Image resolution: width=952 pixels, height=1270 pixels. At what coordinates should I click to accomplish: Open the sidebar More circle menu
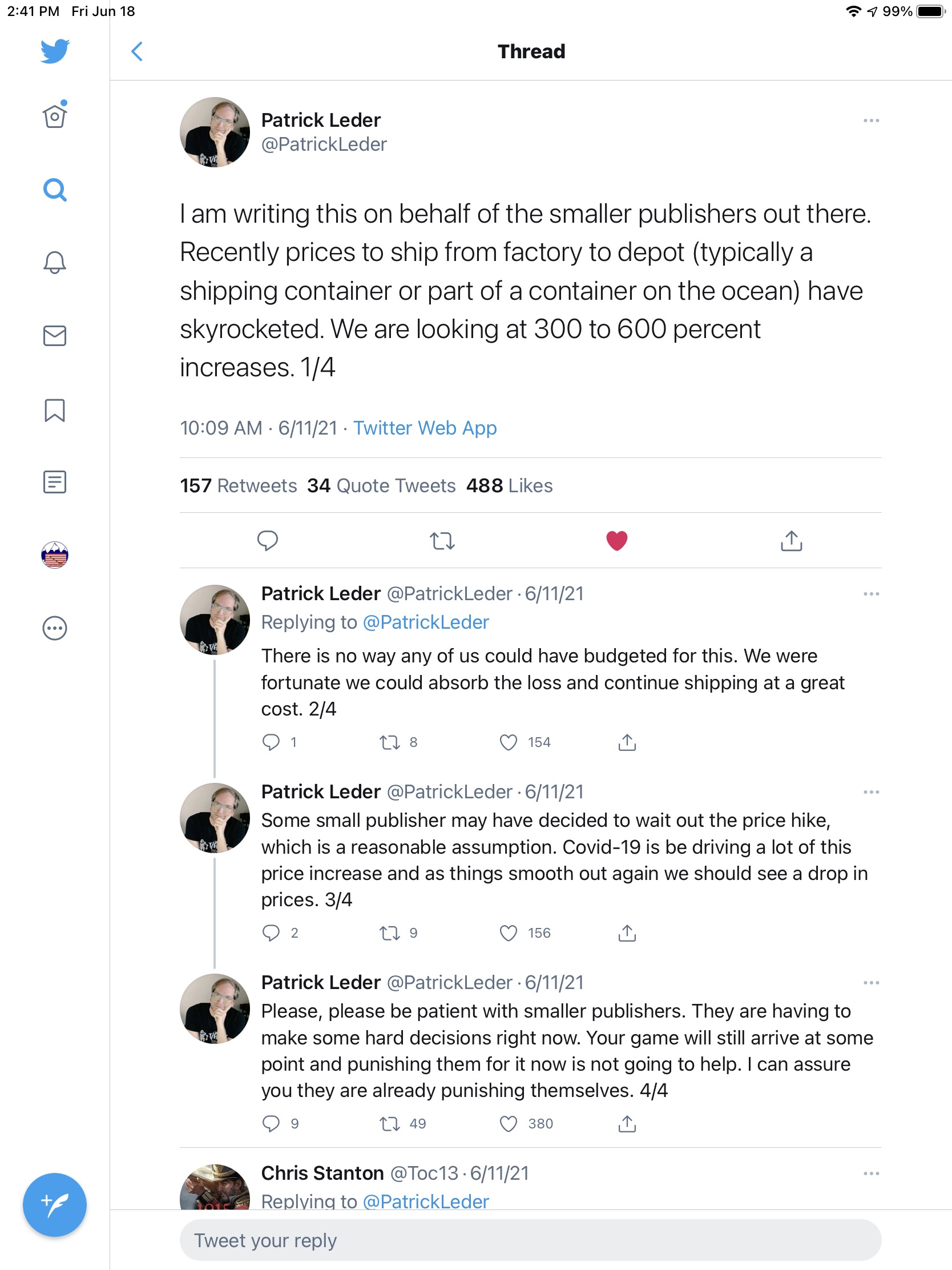(x=55, y=628)
